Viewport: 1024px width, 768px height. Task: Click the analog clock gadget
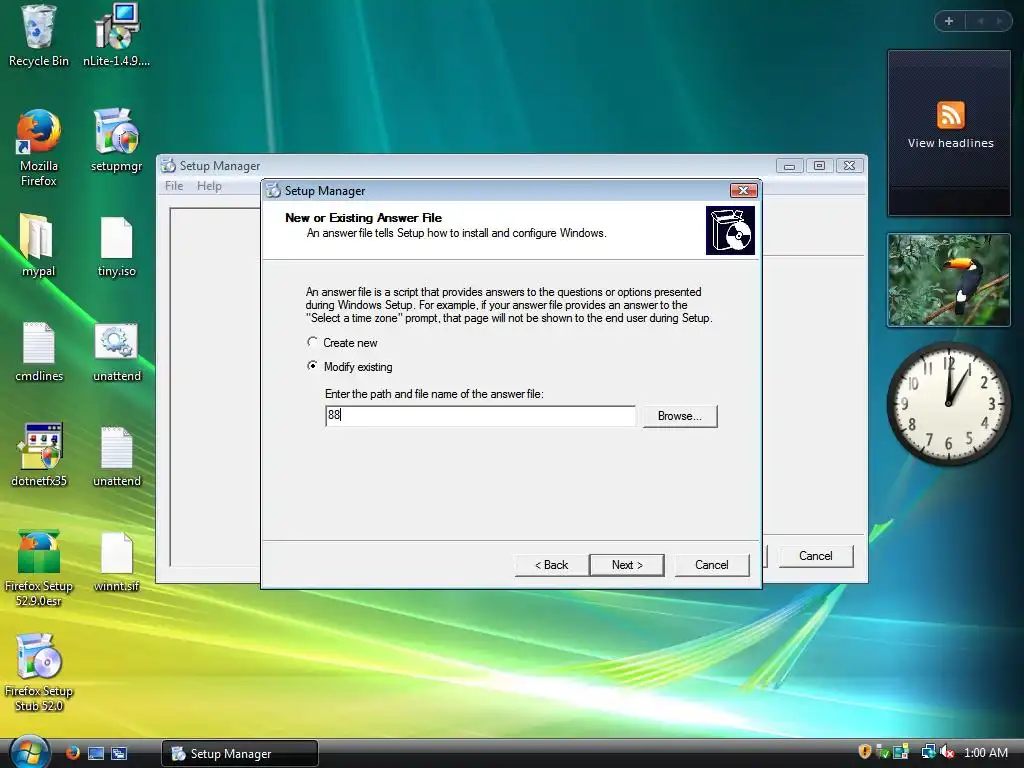click(x=948, y=403)
